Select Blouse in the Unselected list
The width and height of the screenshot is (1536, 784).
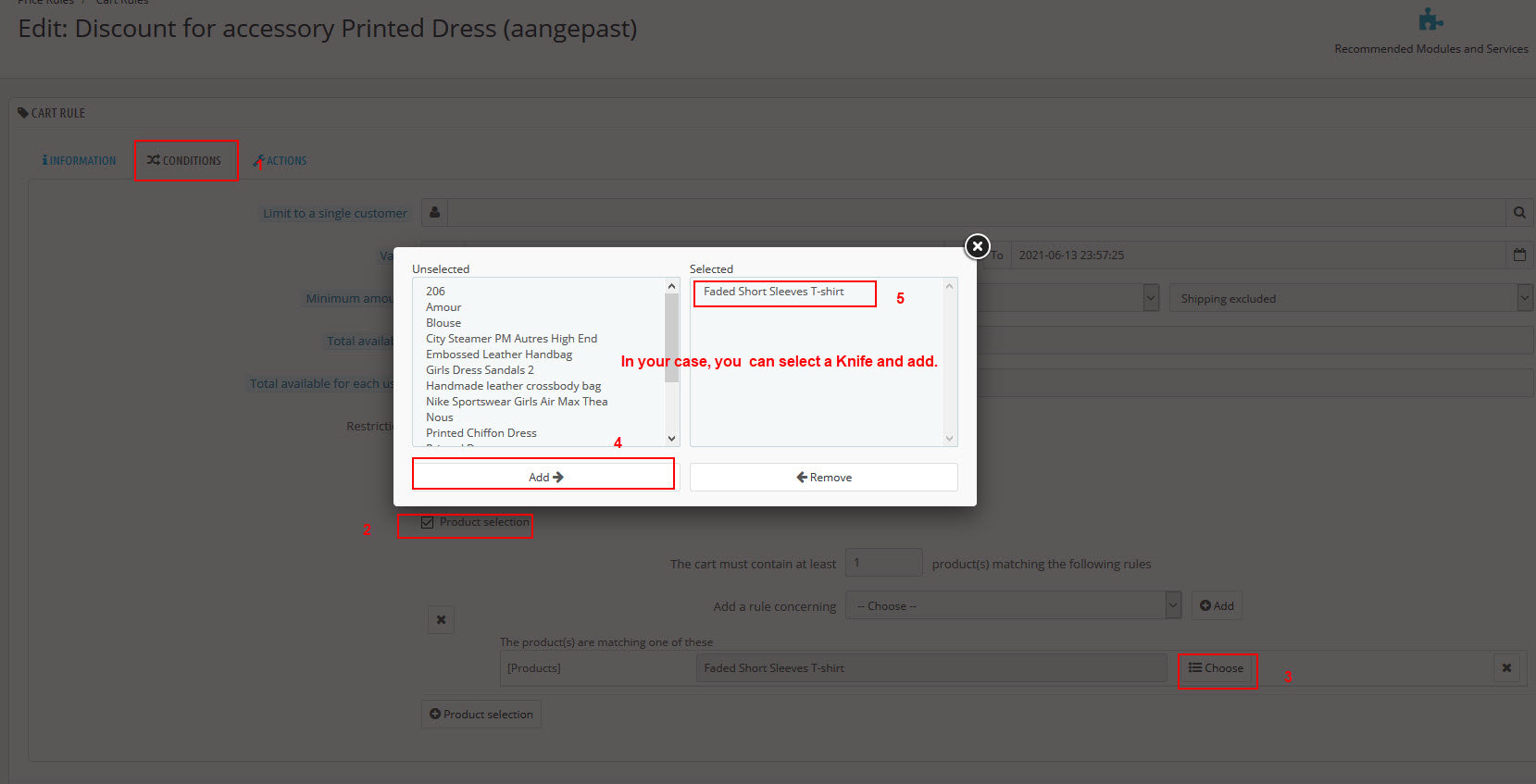pos(443,323)
